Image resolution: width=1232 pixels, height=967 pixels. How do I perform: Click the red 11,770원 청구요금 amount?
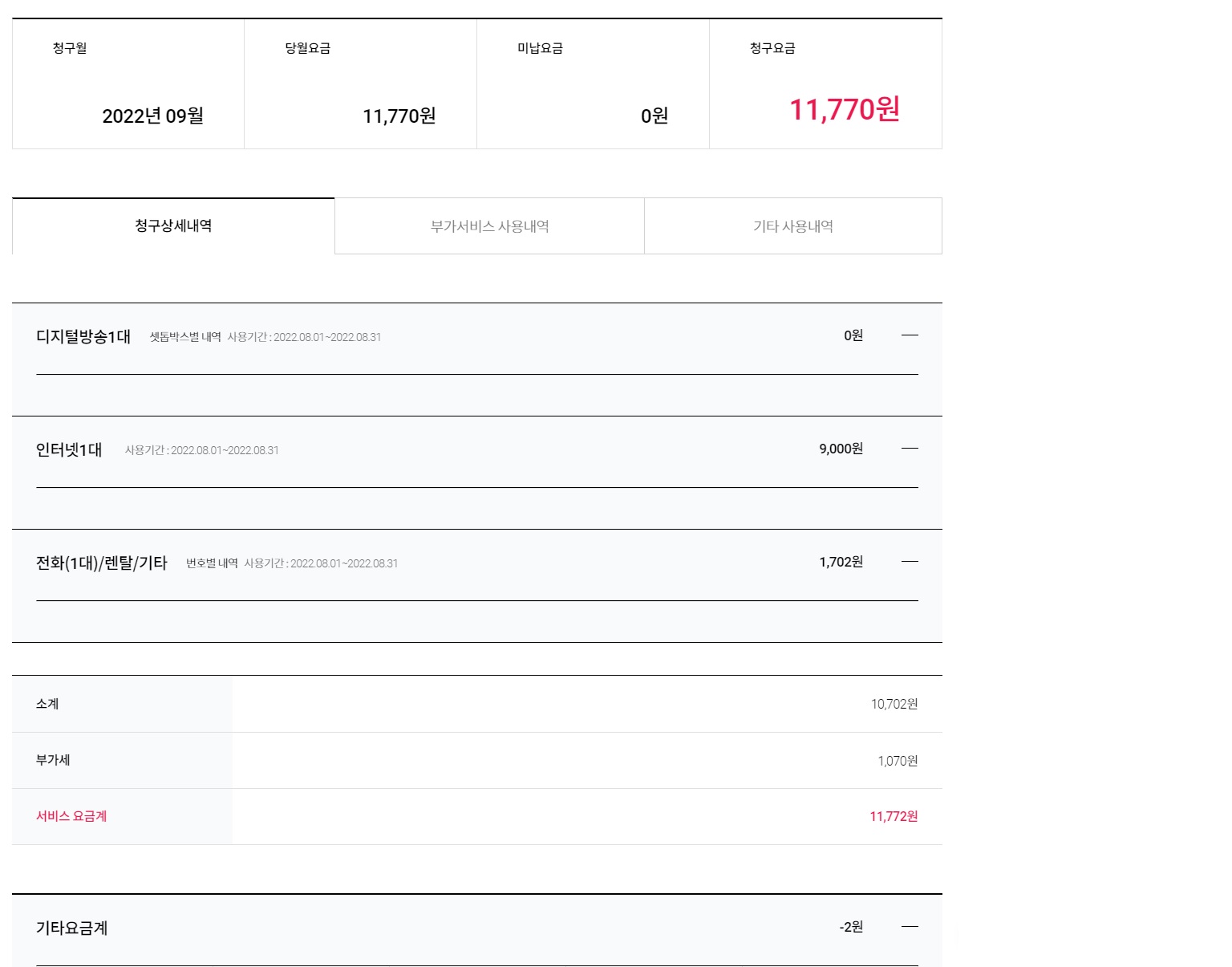click(844, 110)
